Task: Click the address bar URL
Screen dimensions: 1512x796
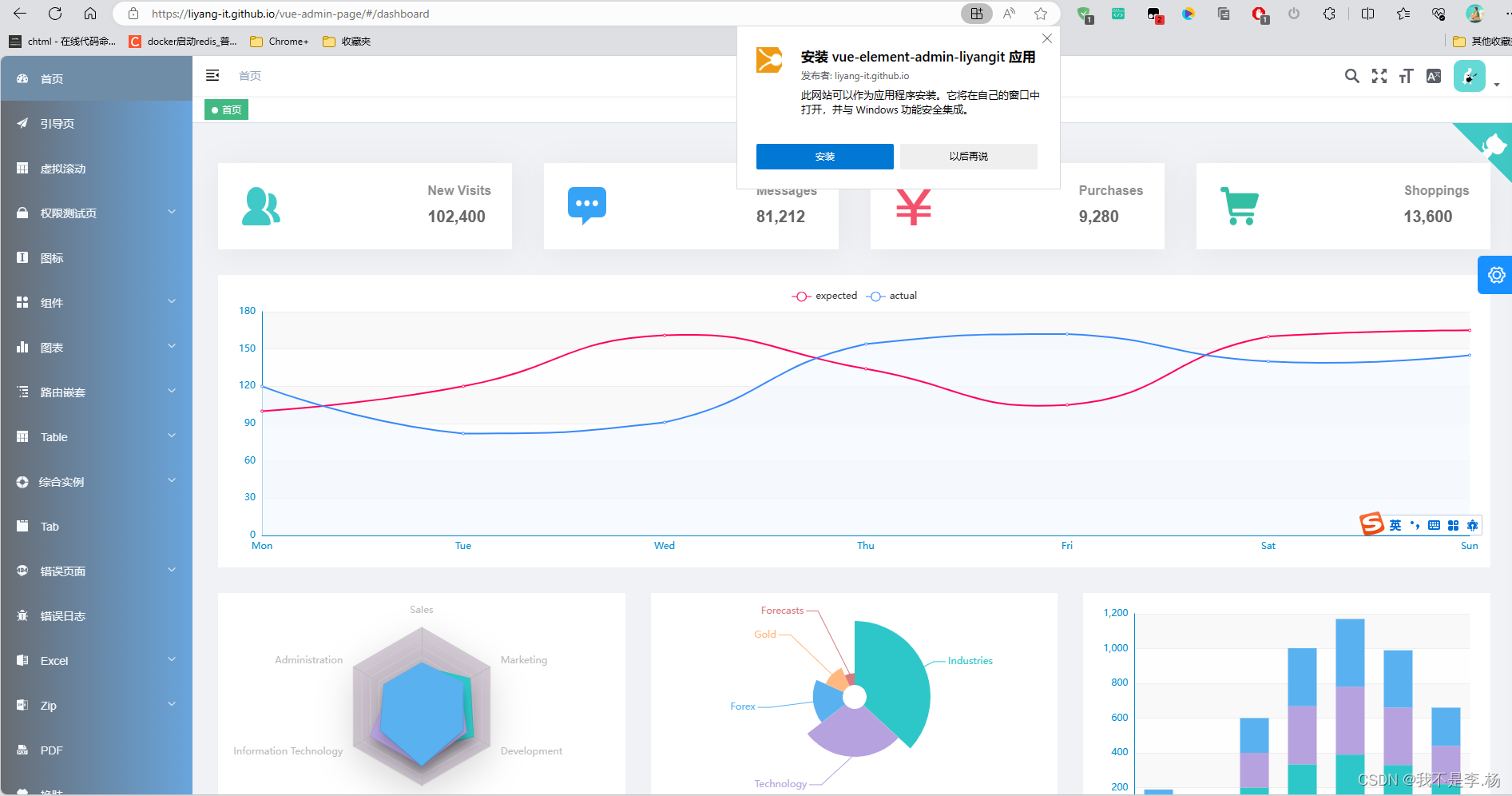Action: click(291, 14)
